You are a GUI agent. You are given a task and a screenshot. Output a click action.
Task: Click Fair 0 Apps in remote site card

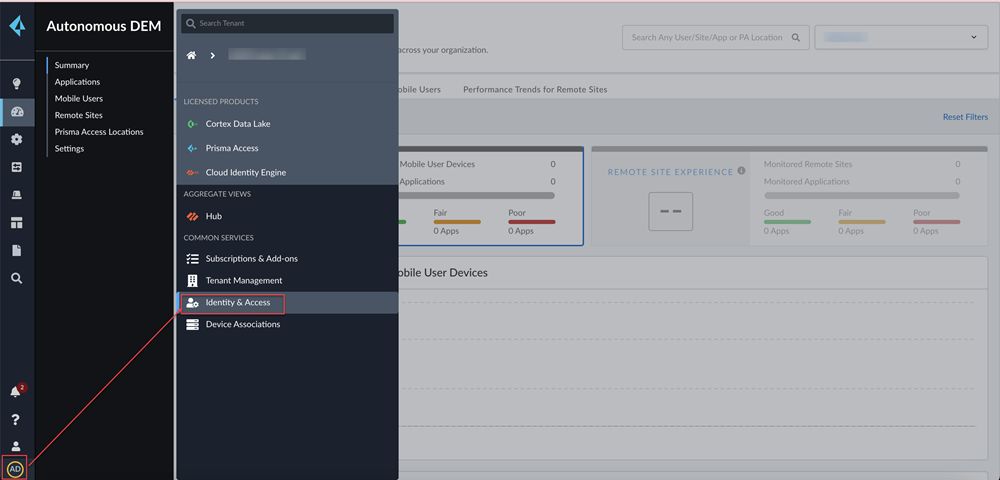click(862, 222)
